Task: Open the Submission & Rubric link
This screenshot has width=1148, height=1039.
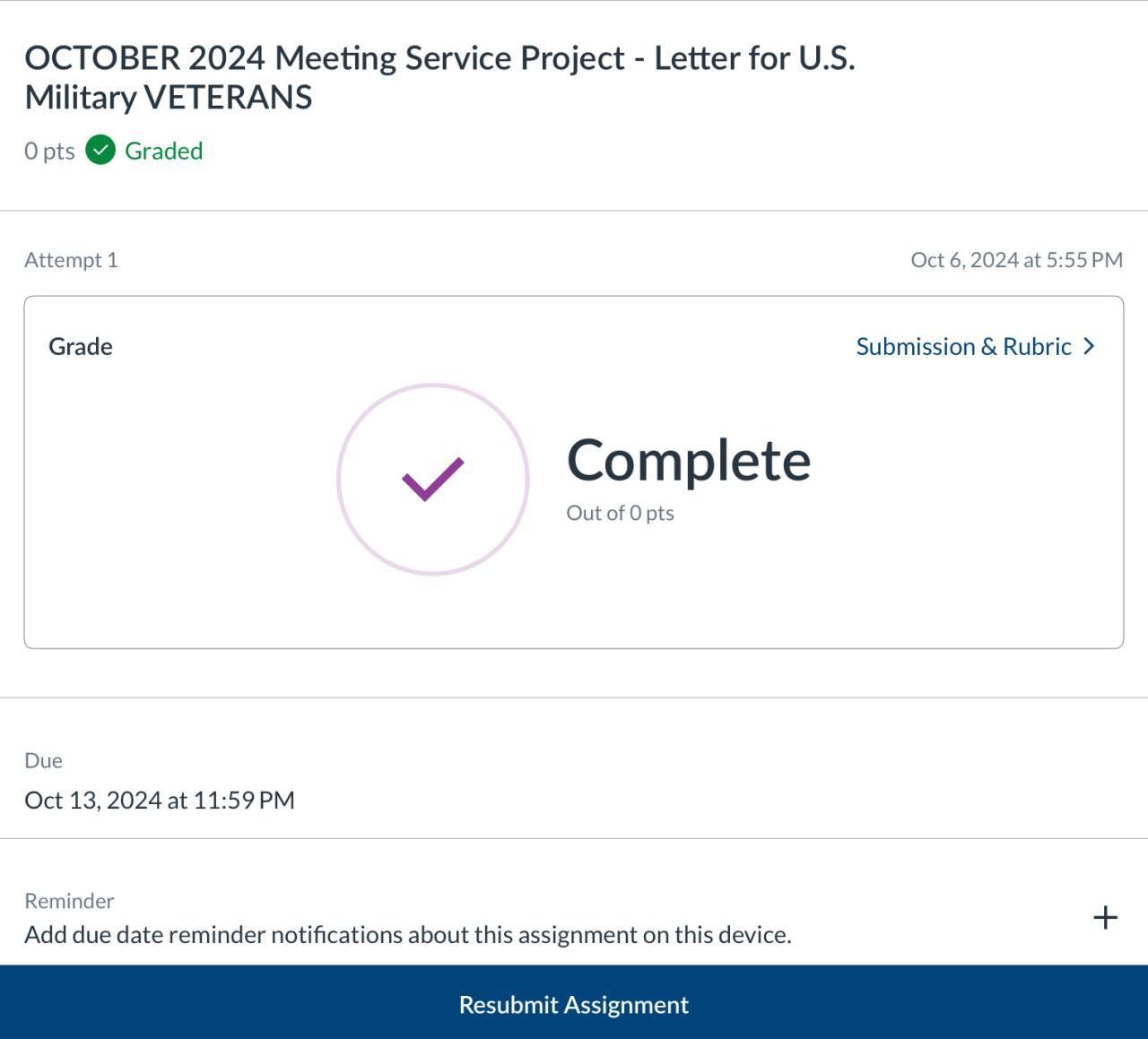Action: 963,346
